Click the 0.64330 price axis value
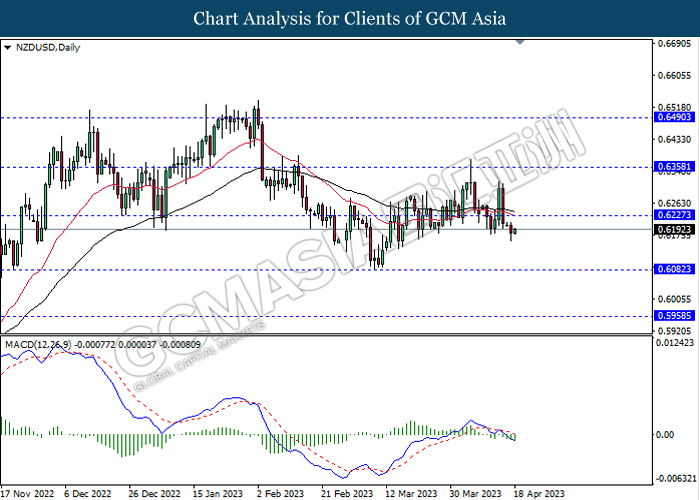 (x=674, y=139)
